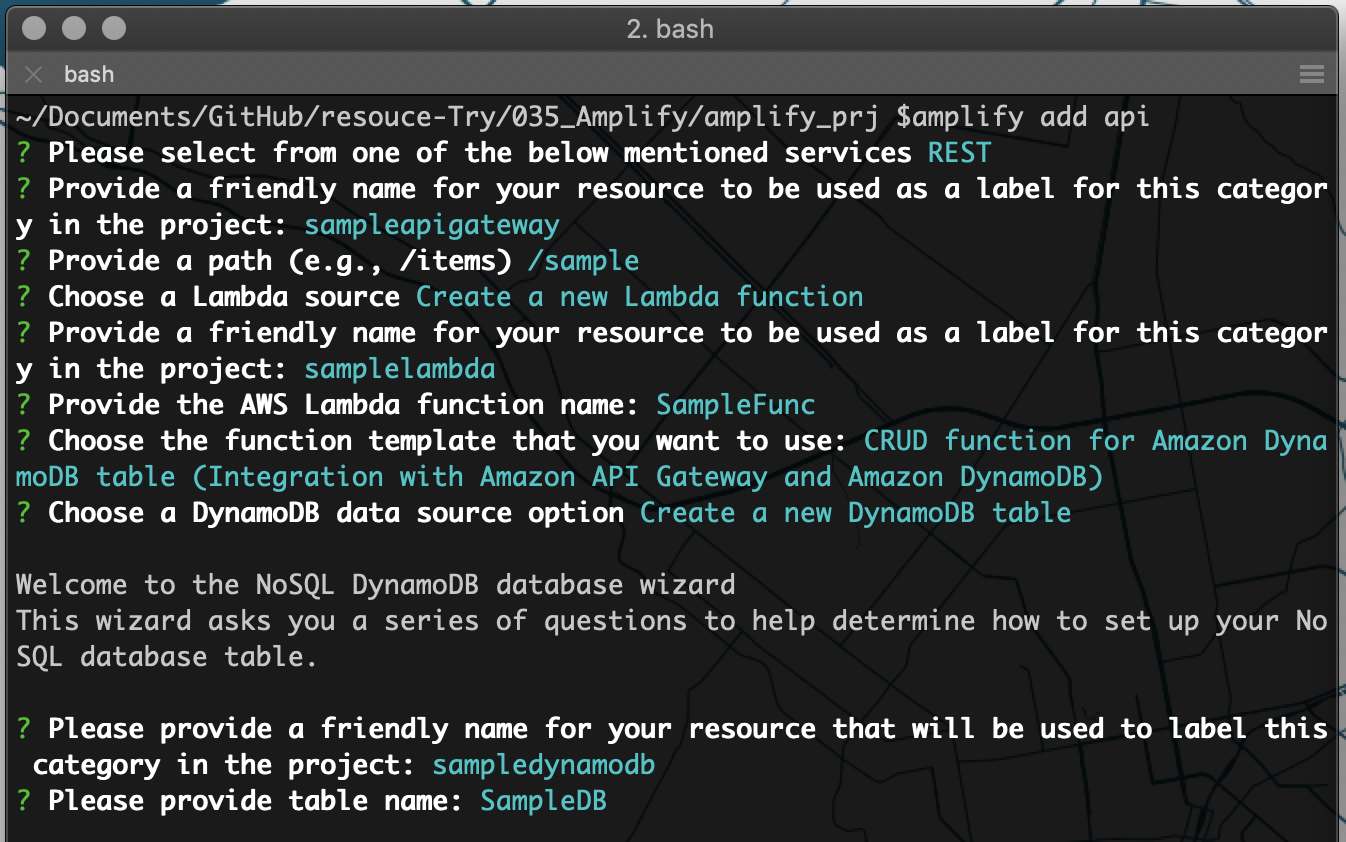Click the yellow minimize window button

click(74, 28)
